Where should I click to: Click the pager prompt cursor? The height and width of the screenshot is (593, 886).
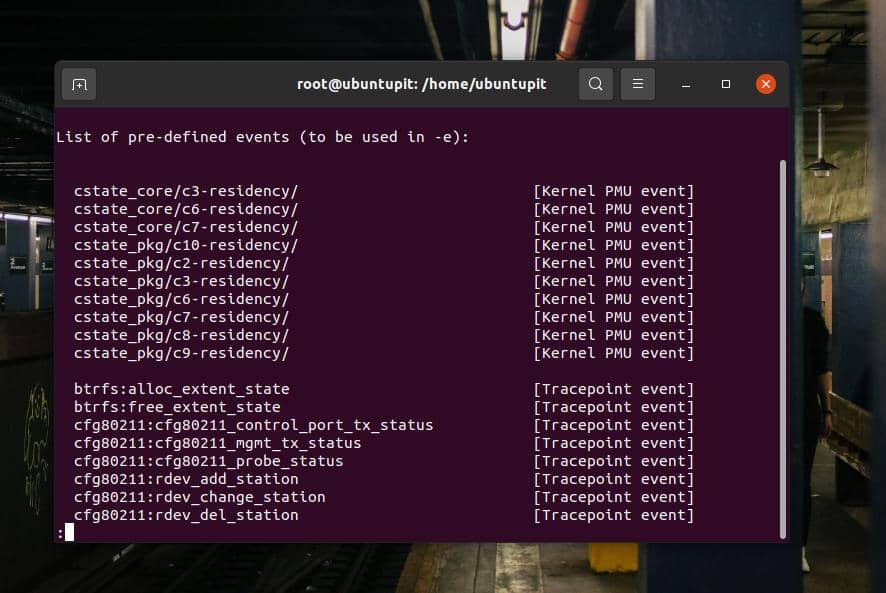69,532
